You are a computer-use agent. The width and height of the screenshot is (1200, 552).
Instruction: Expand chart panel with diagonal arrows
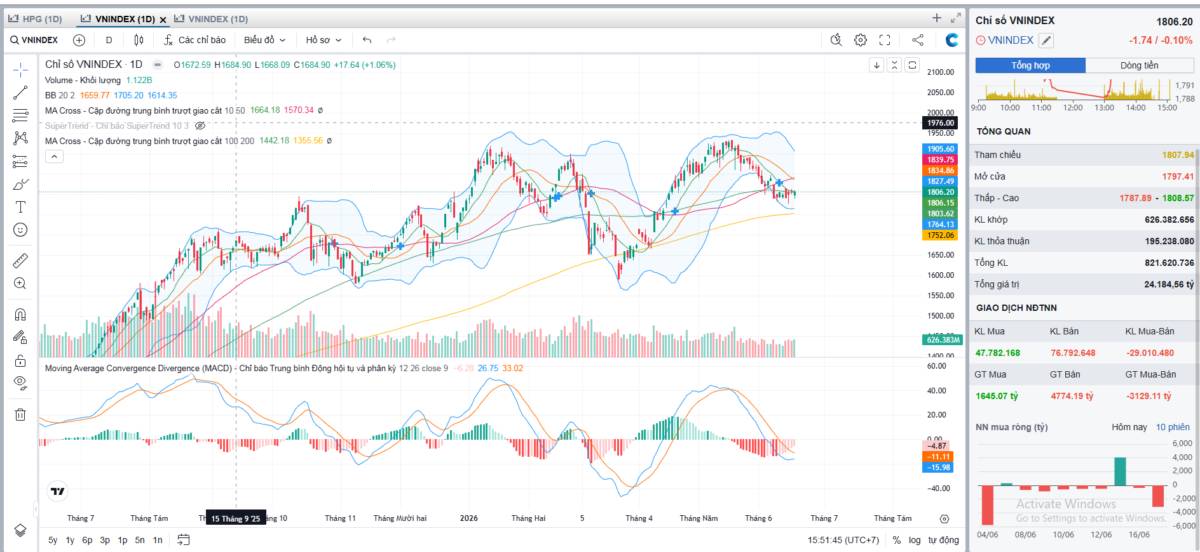point(954,18)
